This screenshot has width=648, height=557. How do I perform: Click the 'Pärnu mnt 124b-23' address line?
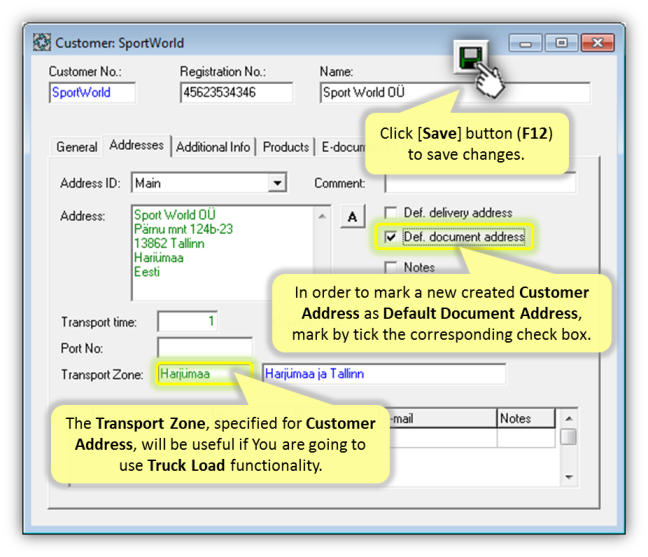coord(183,229)
